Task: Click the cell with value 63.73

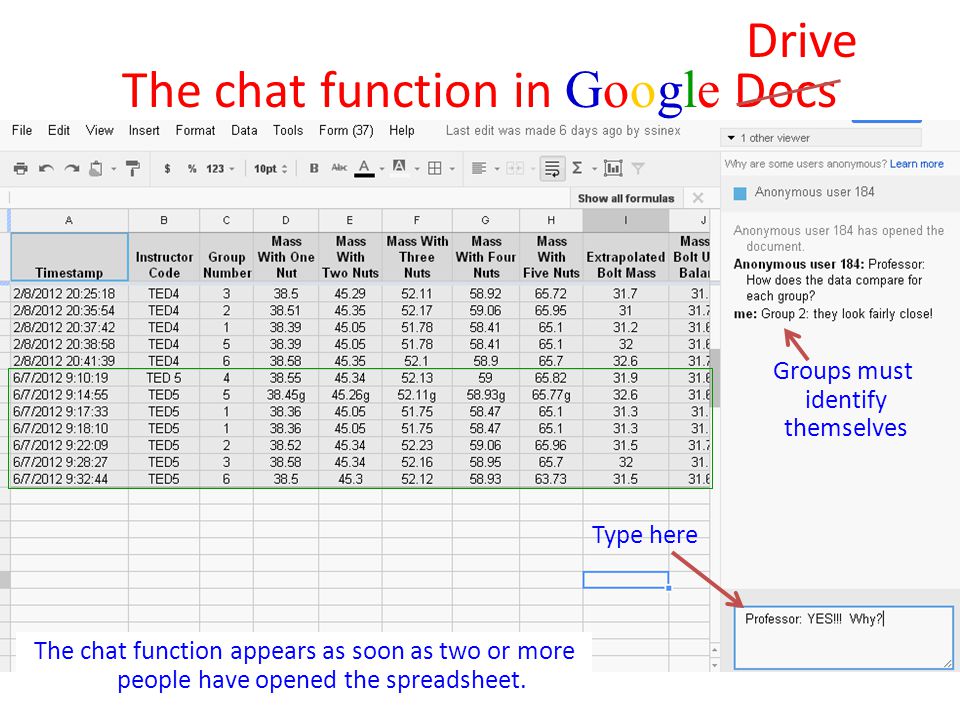Action: [x=551, y=479]
